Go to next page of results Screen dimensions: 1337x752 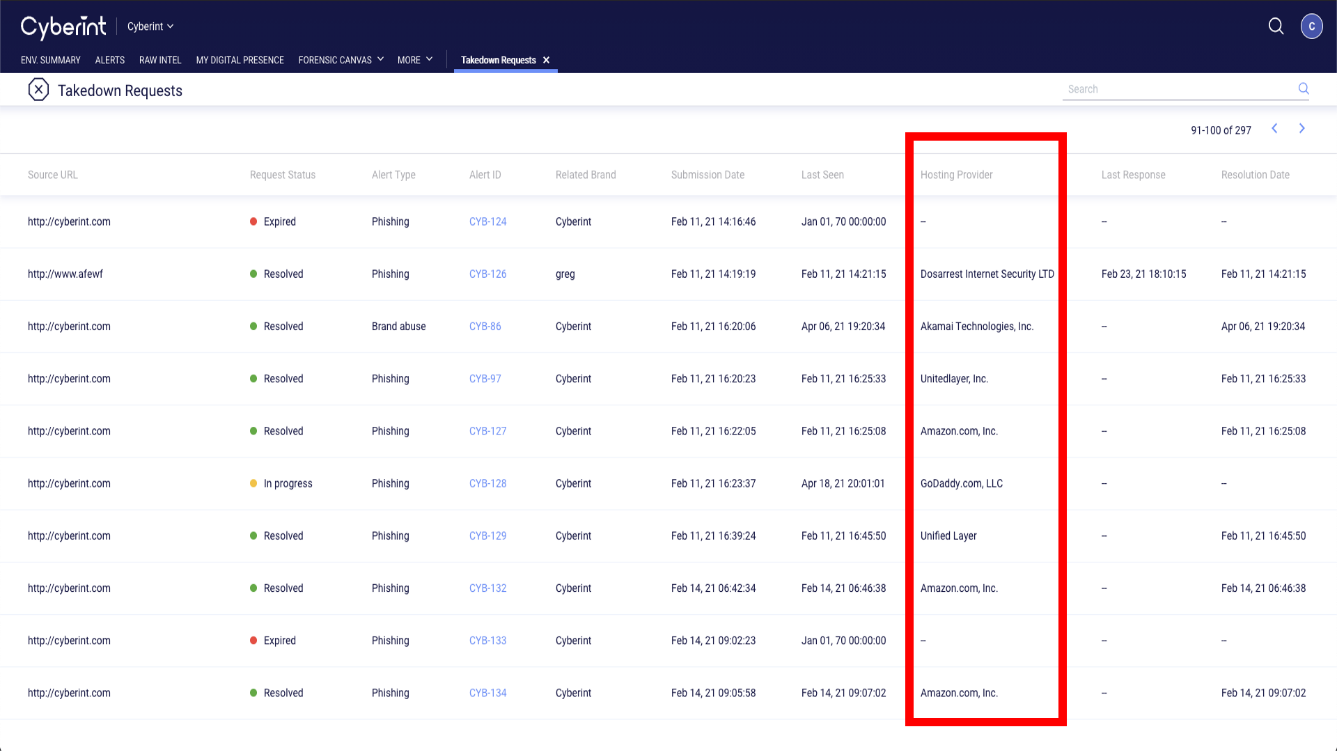point(1302,129)
